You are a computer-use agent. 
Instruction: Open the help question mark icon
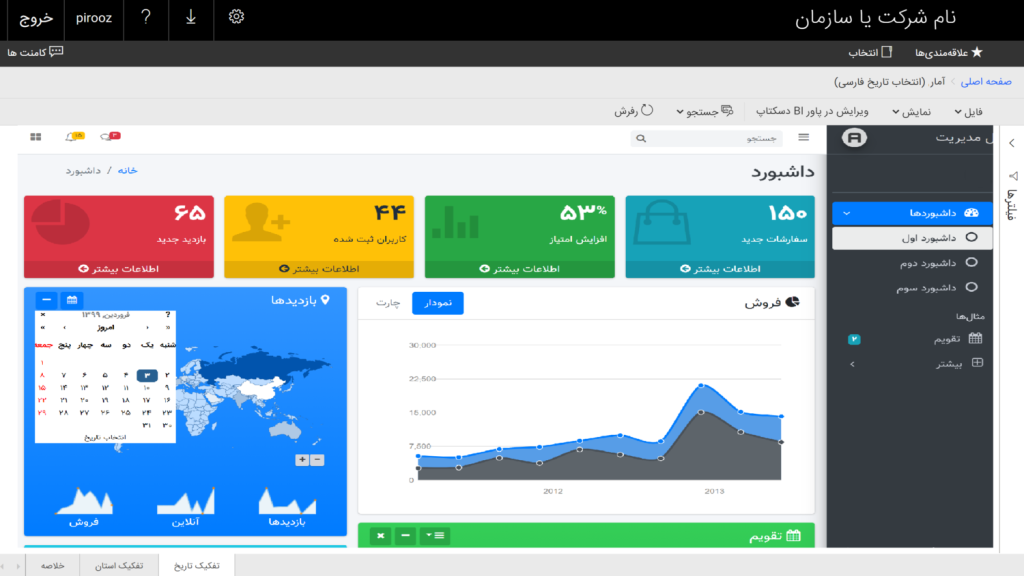pyautogui.click(x=146, y=17)
